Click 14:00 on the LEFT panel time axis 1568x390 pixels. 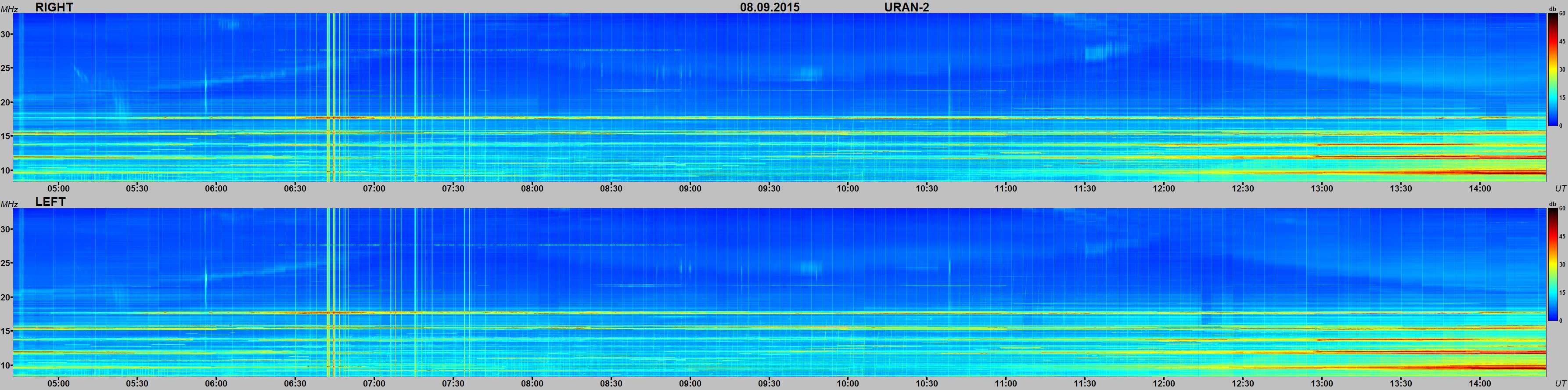1480,383
